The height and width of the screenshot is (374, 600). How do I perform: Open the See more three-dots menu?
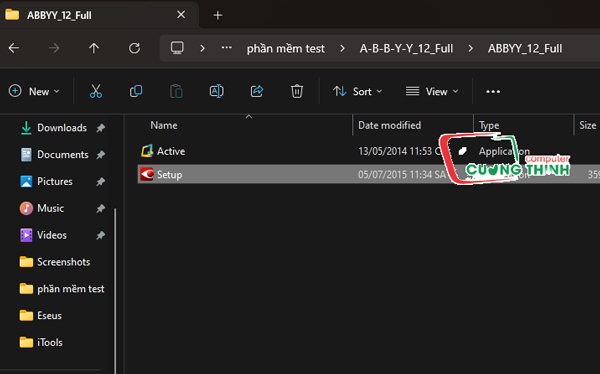(x=493, y=91)
